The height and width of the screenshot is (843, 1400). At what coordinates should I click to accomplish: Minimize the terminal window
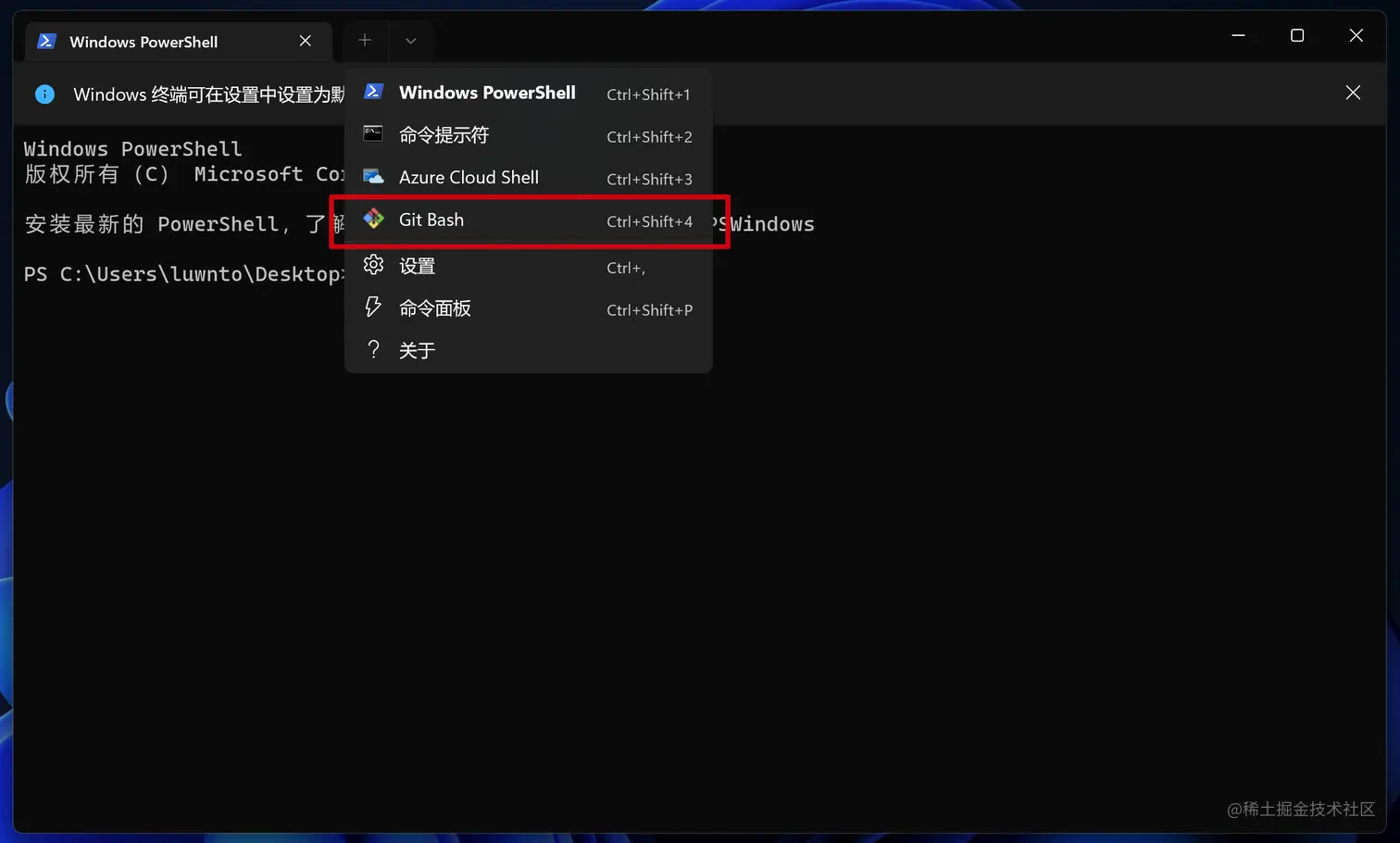1238,35
